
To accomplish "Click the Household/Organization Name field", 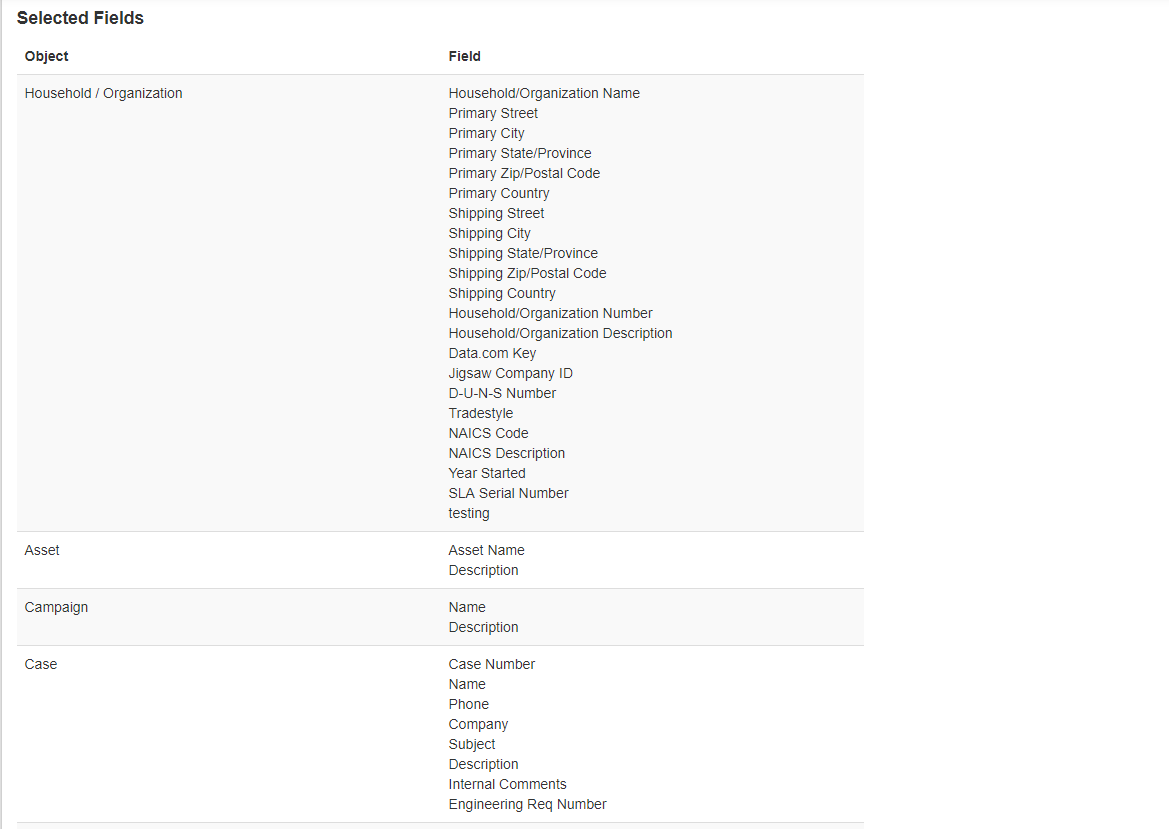I will (x=544, y=93).
